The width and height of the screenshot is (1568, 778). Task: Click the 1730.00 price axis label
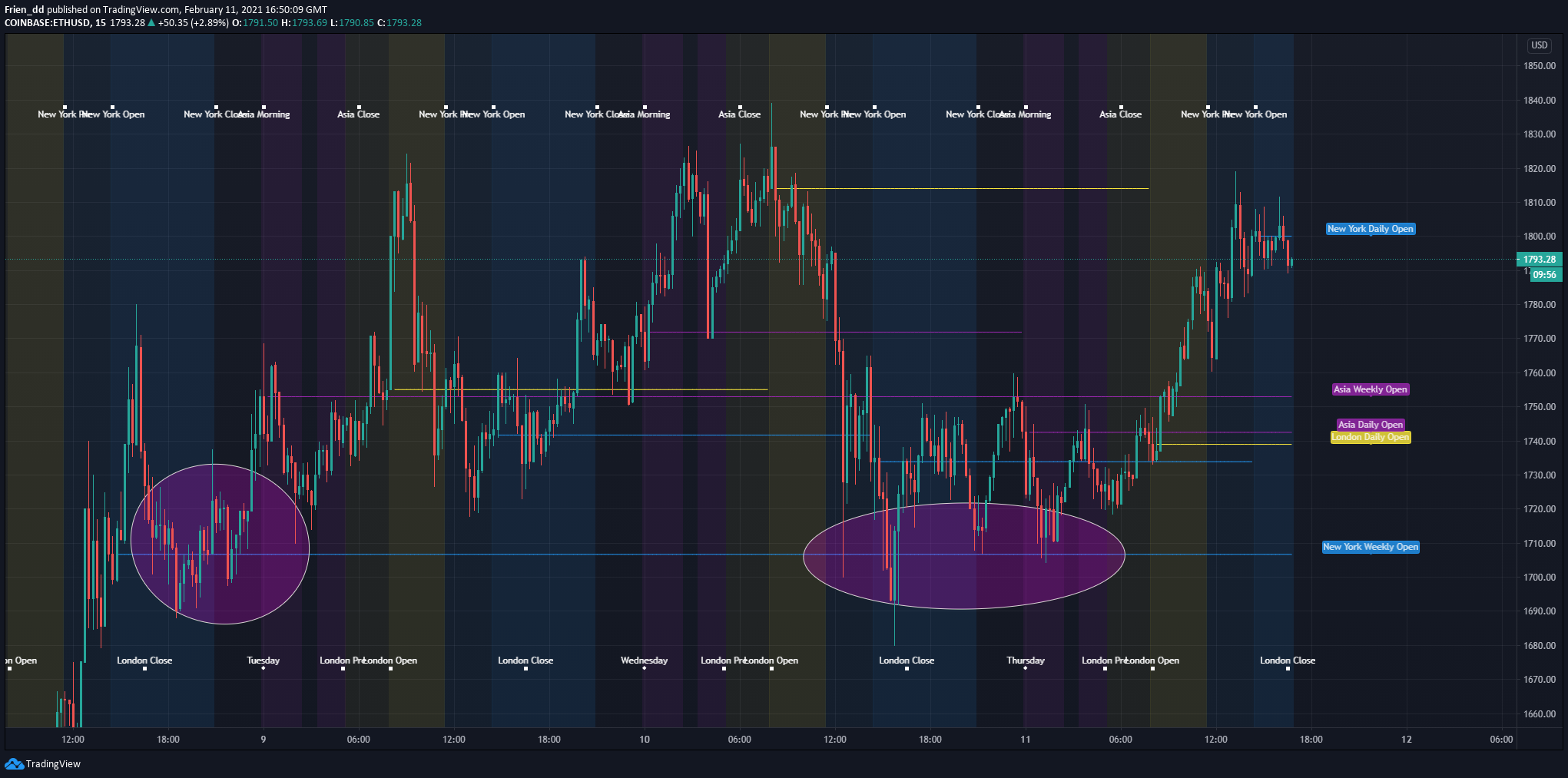(x=1540, y=475)
